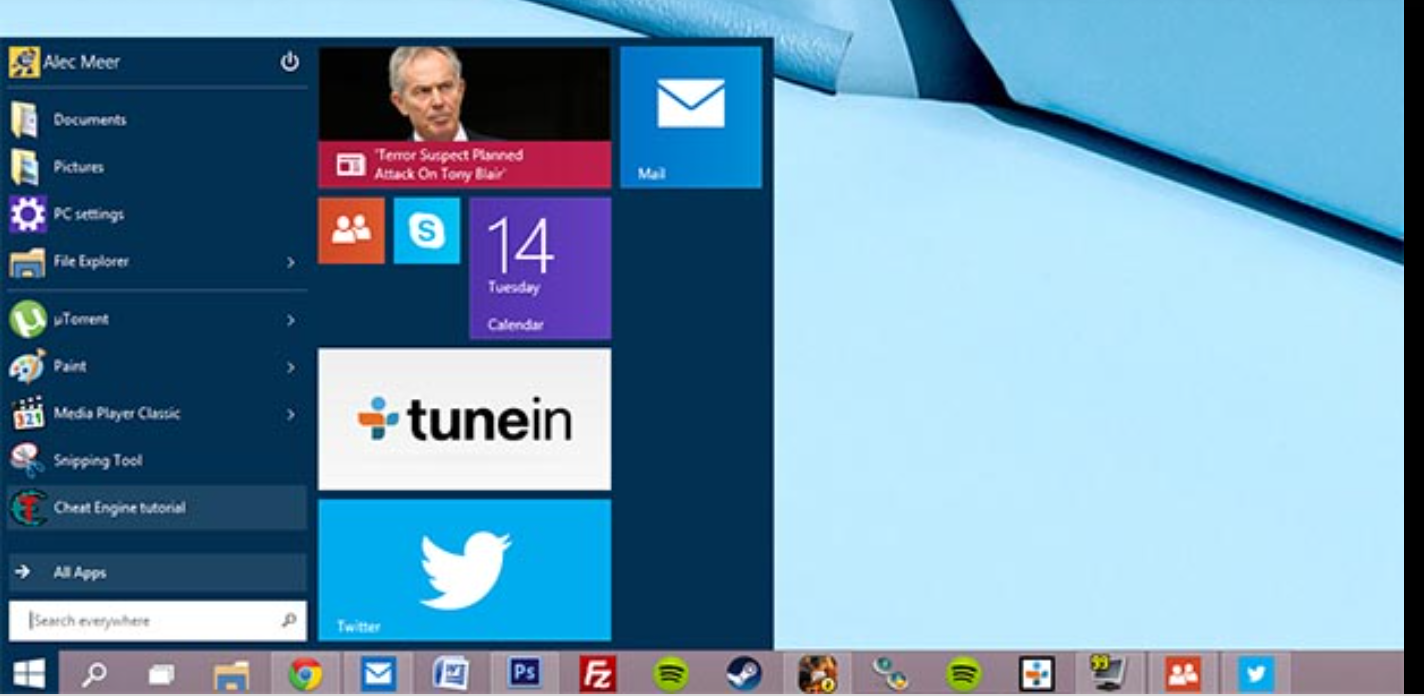1424x696 pixels.
Task: Open Spotify icon beside the Steam icon
Action: pos(670,673)
